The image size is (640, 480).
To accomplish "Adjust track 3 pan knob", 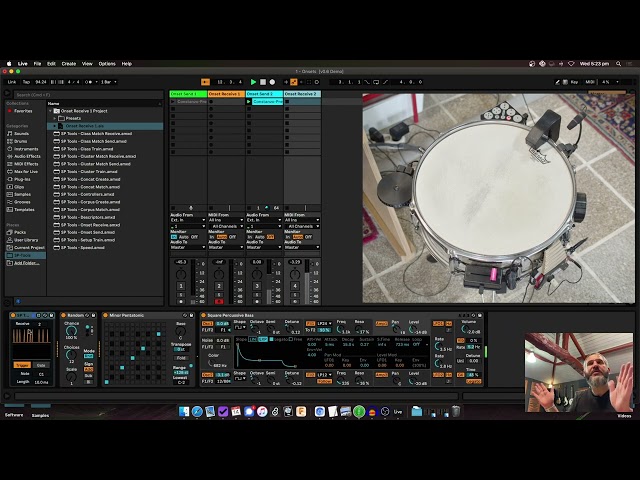I will (257, 273).
